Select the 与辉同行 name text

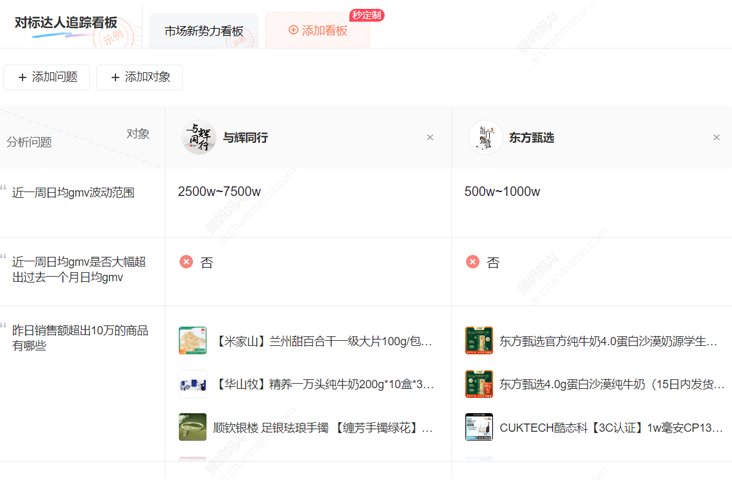click(246, 138)
